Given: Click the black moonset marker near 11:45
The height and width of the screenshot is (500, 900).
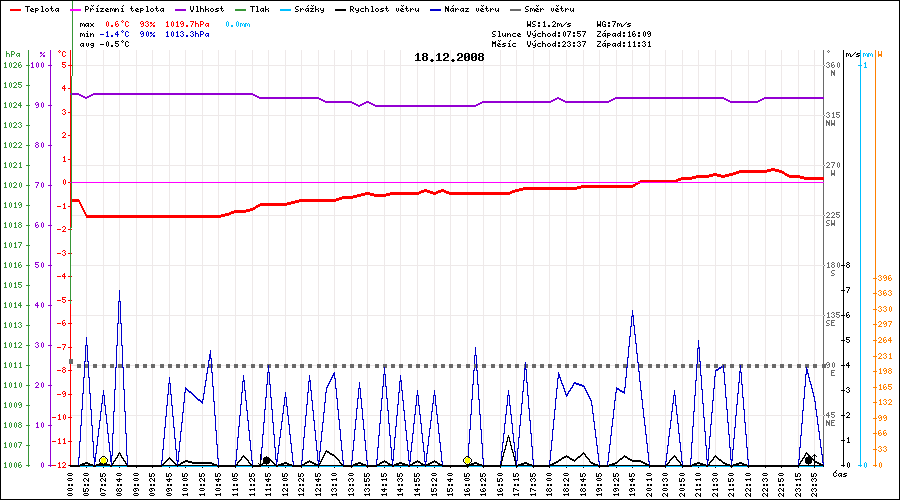Looking at the screenshot, I should click(x=266, y=460).
